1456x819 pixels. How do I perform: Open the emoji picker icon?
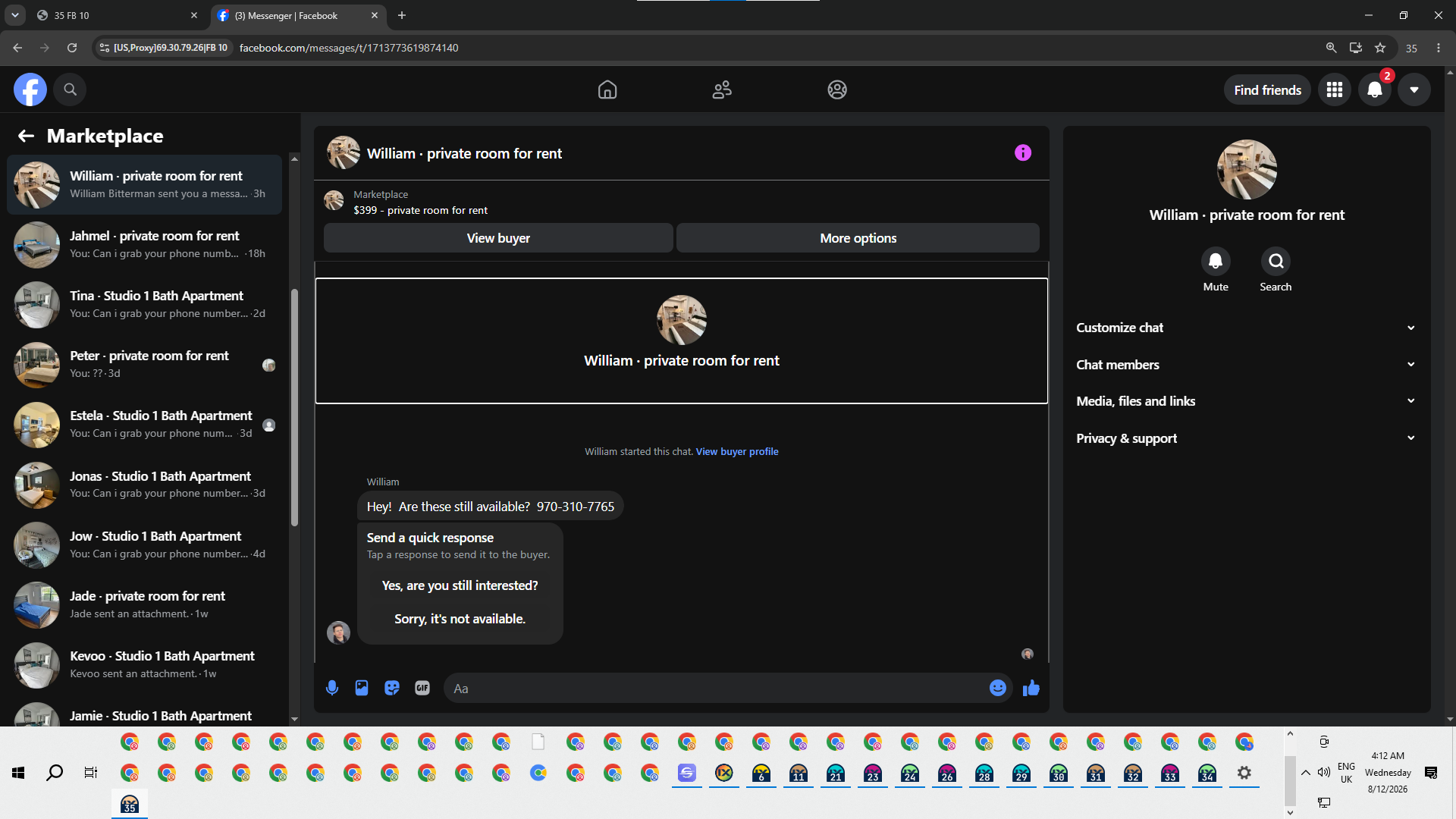click(998, 688)
